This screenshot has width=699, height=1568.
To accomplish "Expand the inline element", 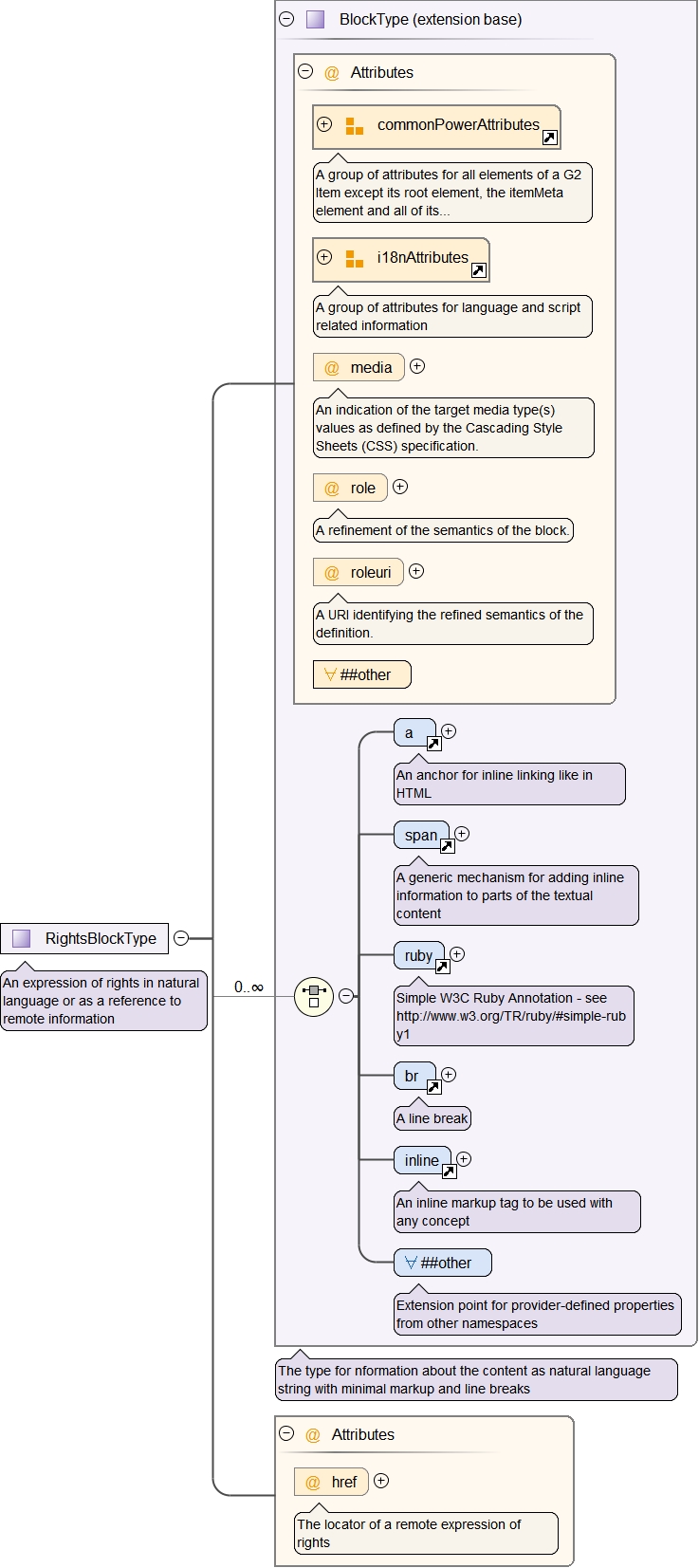I will coord(464,1159).
